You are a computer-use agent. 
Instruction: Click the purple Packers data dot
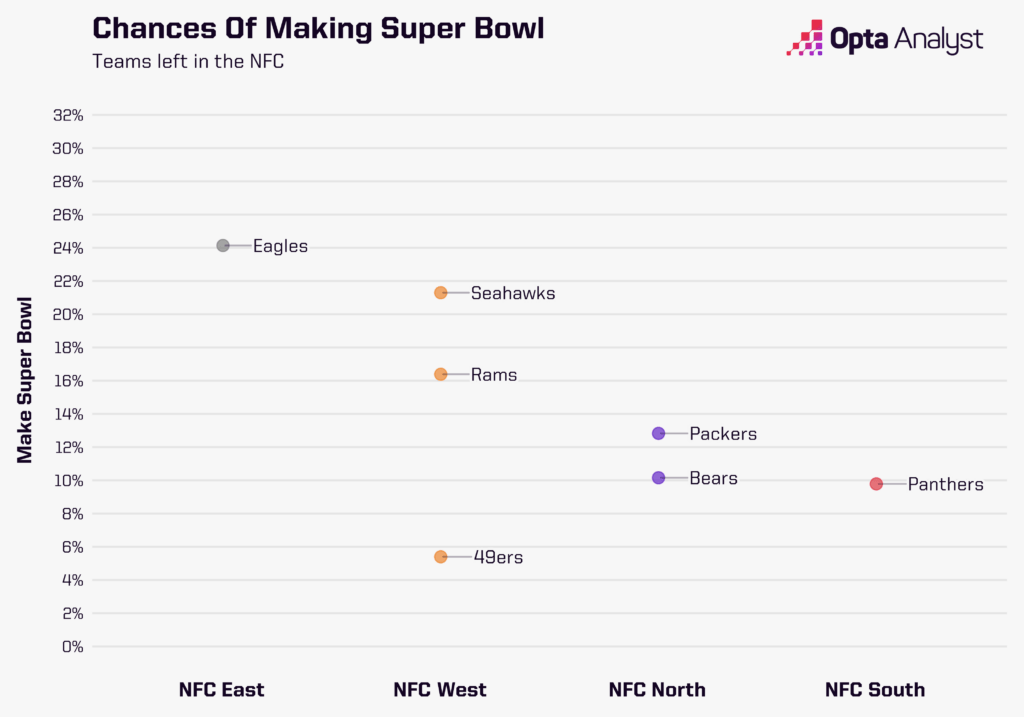[658, 434]
